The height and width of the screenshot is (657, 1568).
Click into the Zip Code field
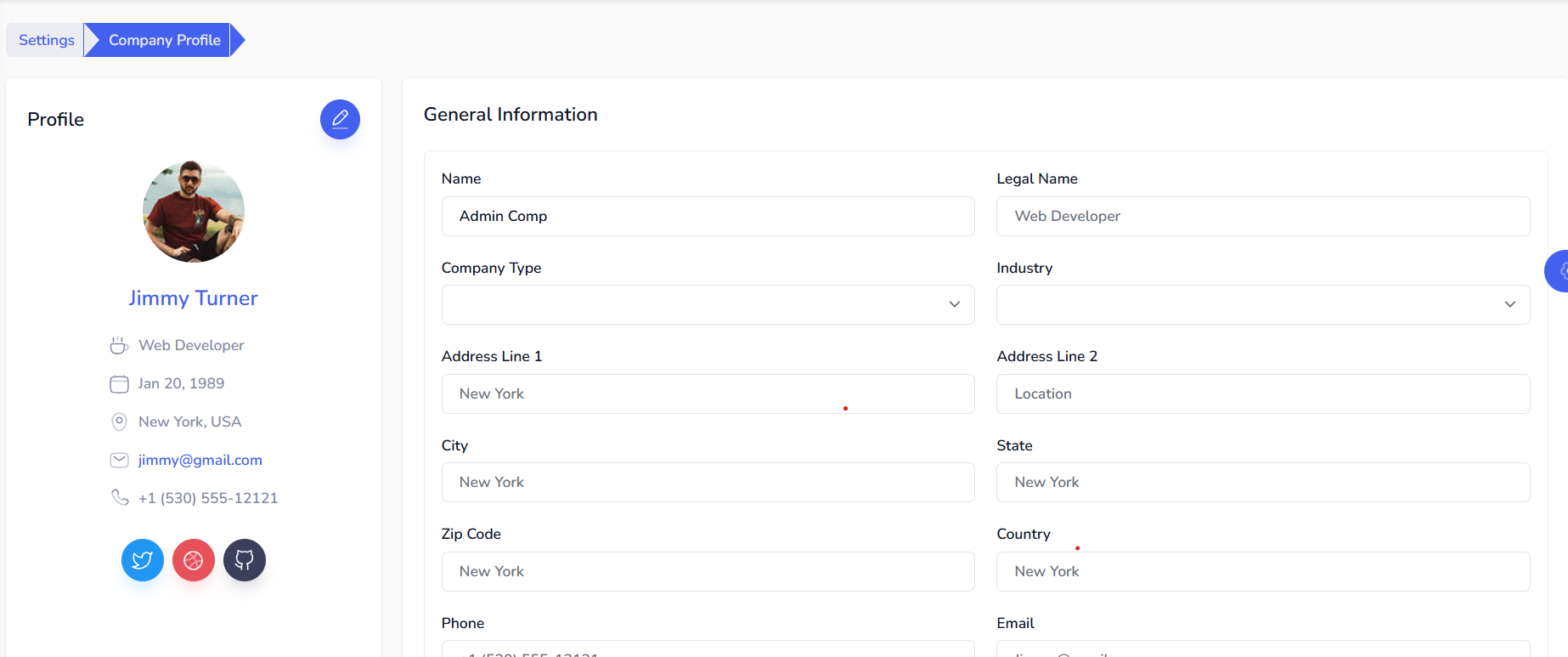click(x=708, y=571)
